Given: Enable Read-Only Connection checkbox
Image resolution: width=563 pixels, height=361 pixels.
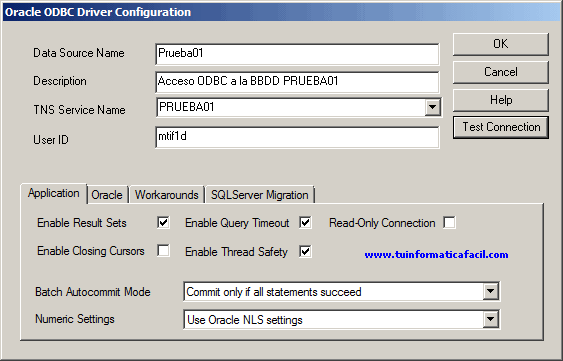Looking at the screenshot, I should 449,222.
